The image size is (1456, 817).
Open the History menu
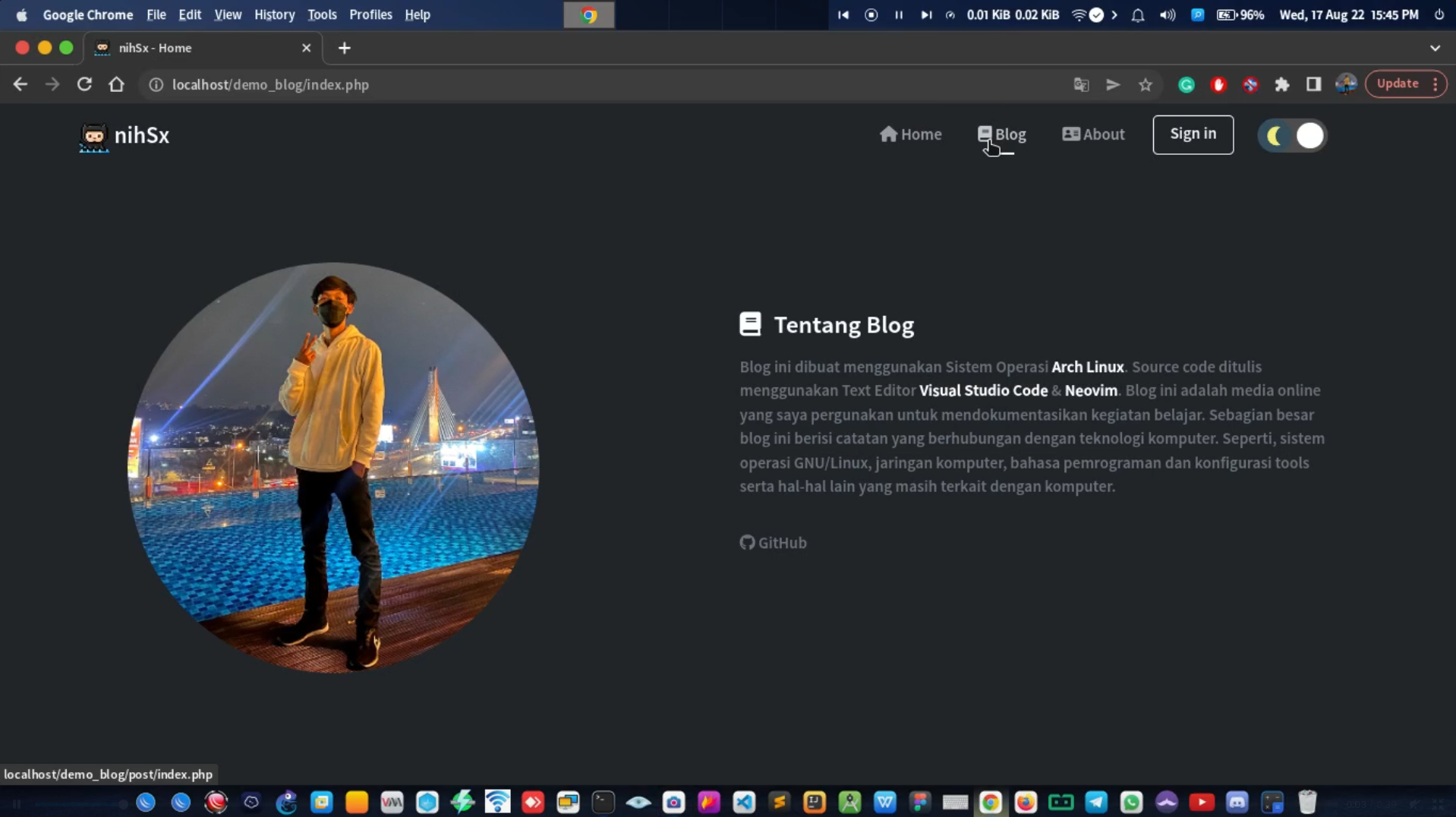274,14
